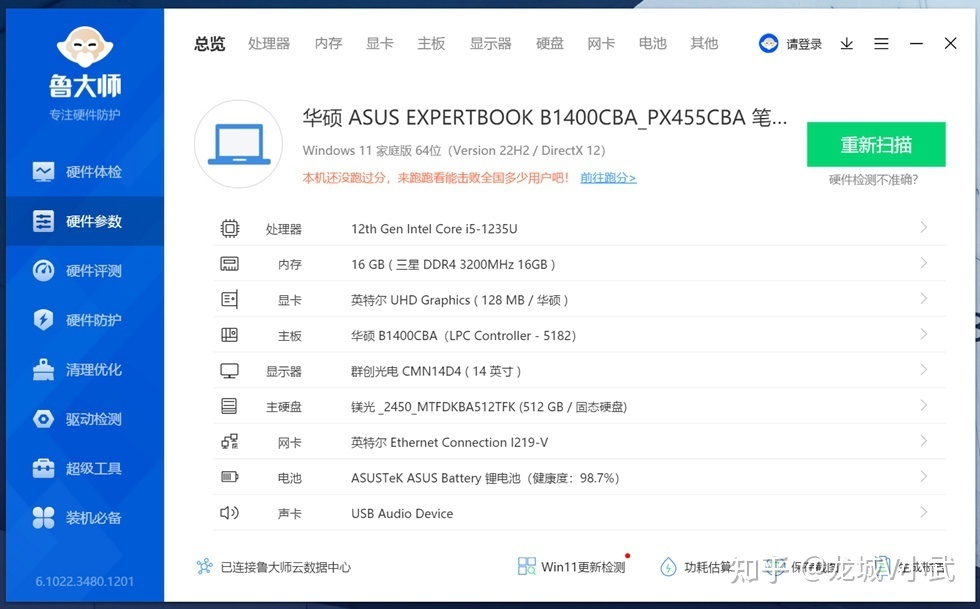The height and width of the screenshot is (609, 980).
Task: Click the 生成报告 button
Action: tap(909, 567)
